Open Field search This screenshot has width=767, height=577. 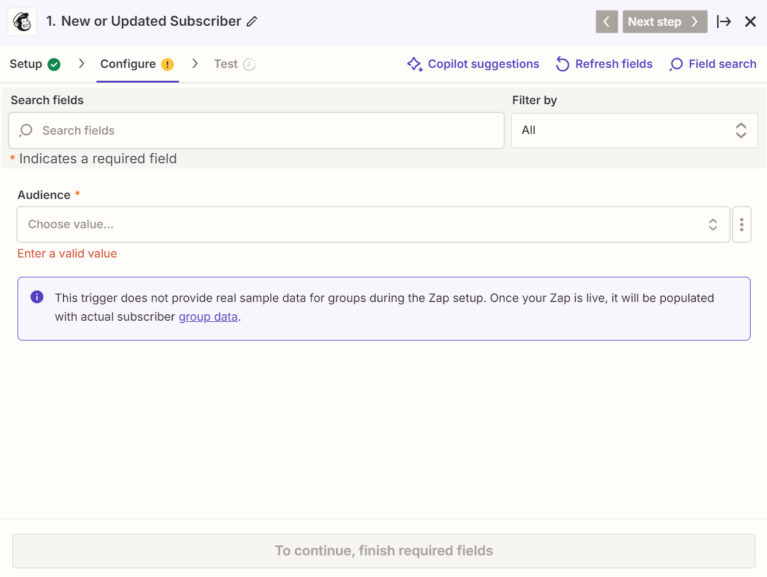[713, 64]
